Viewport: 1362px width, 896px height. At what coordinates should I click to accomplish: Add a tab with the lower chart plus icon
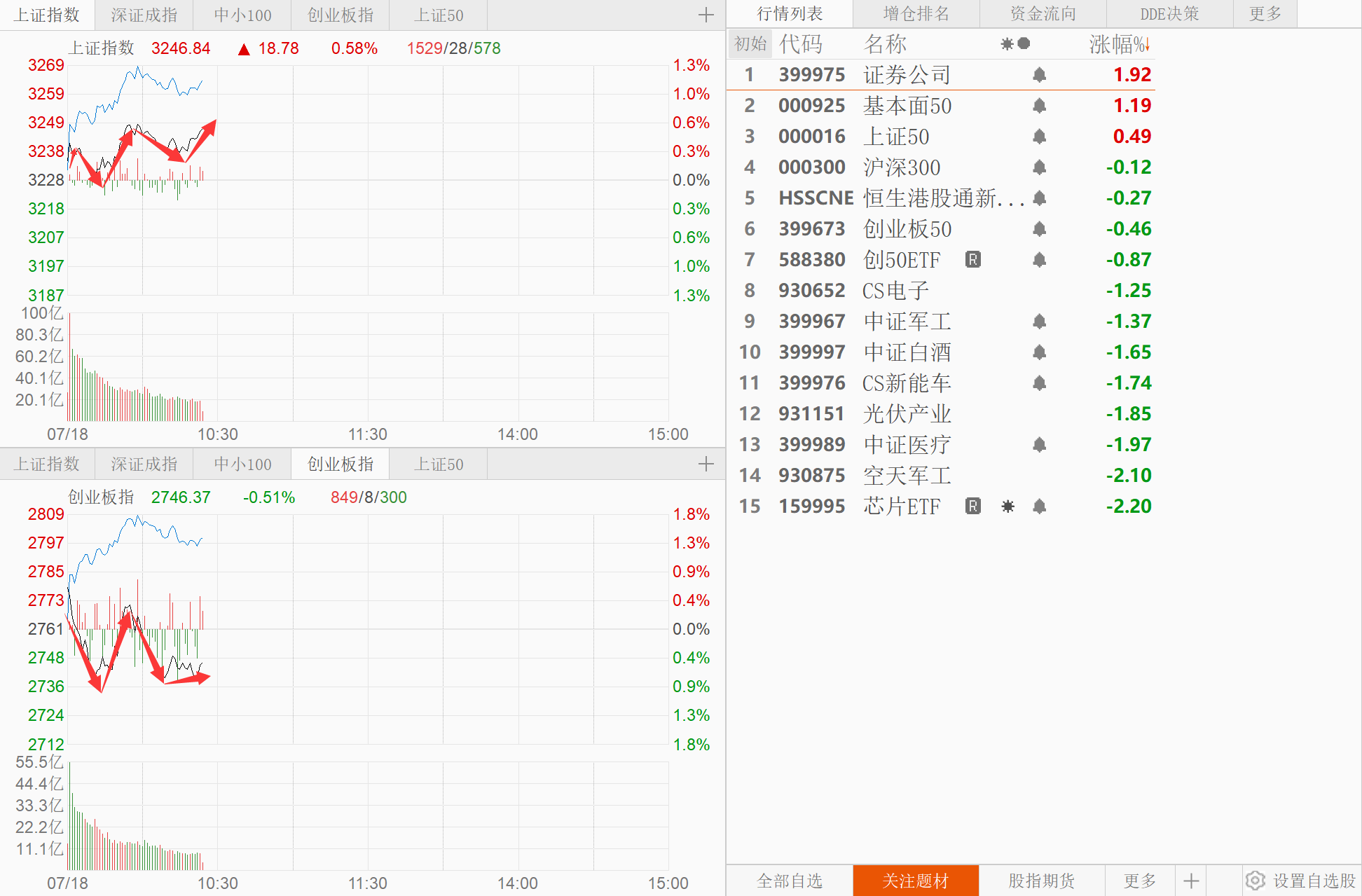[706, 464]
